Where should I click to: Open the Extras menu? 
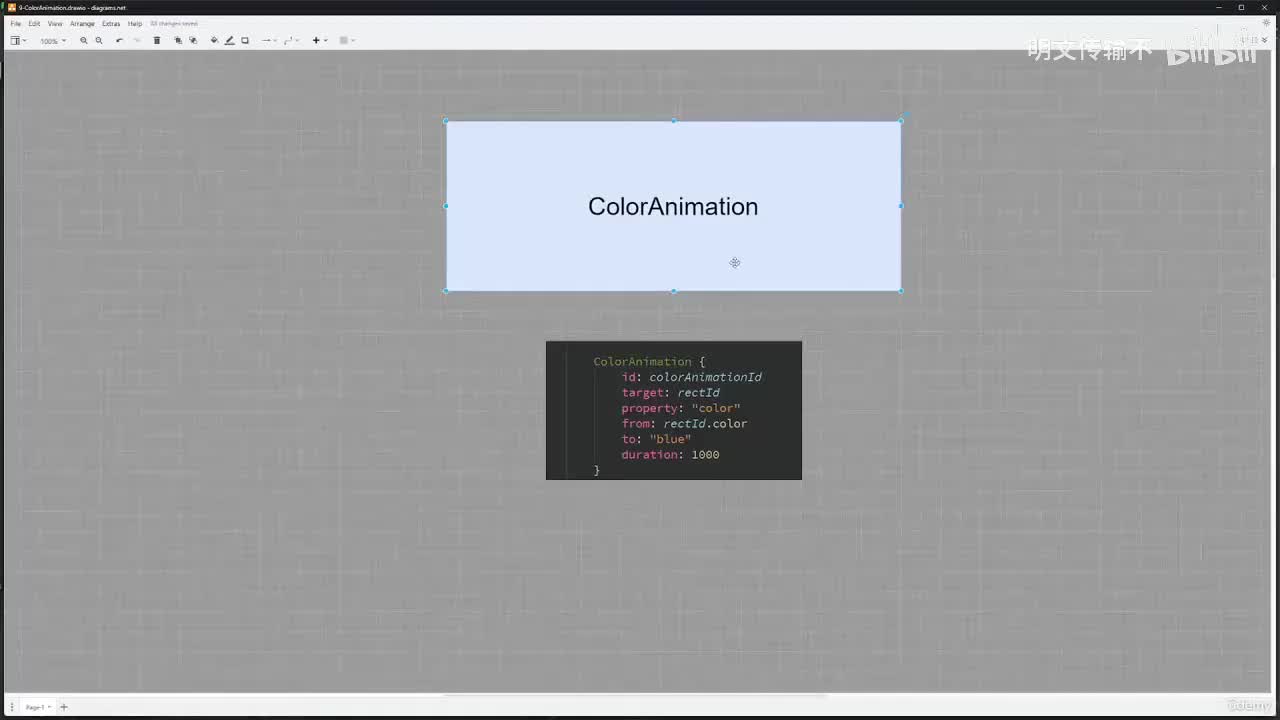point(111,23)
